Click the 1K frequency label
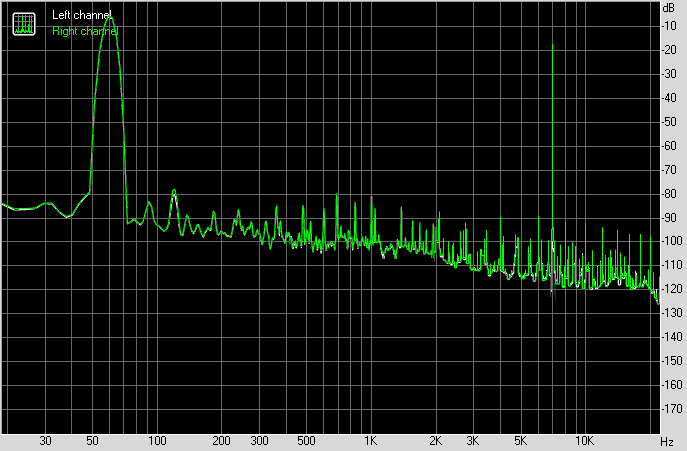687x451 pixels. coord(371,441)
